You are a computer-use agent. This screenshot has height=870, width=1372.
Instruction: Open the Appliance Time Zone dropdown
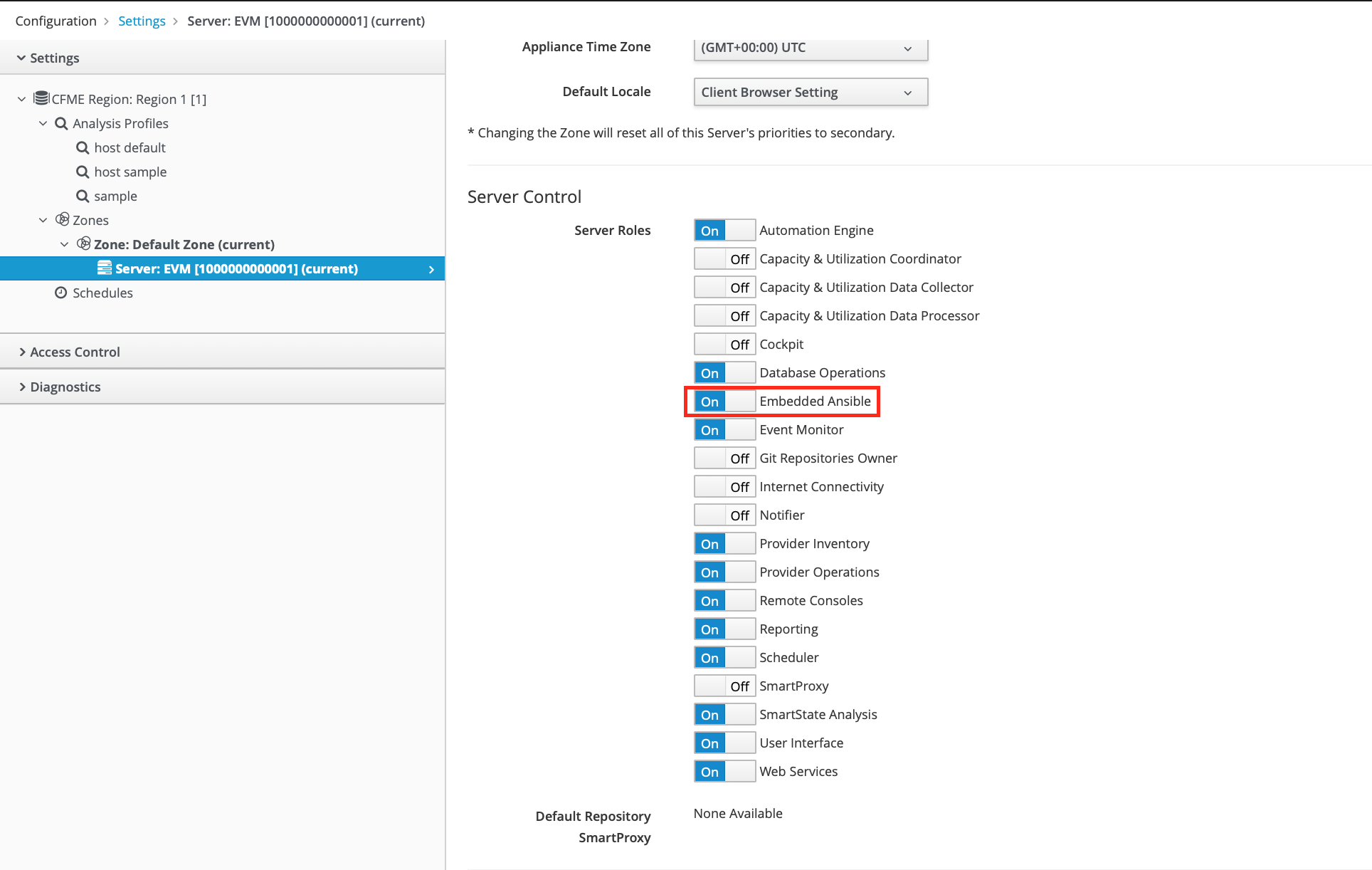[810, 48]
